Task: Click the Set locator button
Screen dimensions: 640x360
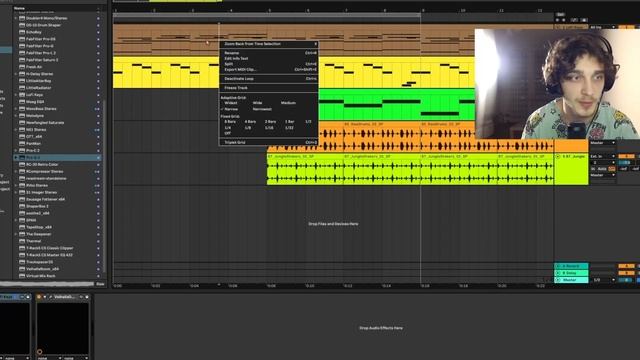Action: click(560, 15)
